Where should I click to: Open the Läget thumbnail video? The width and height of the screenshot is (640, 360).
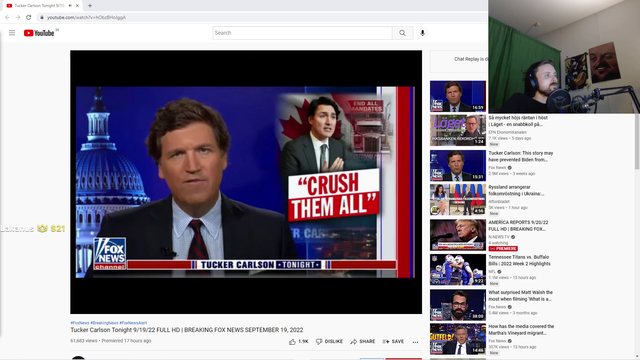pyautogui.click(x=458, y=130)
